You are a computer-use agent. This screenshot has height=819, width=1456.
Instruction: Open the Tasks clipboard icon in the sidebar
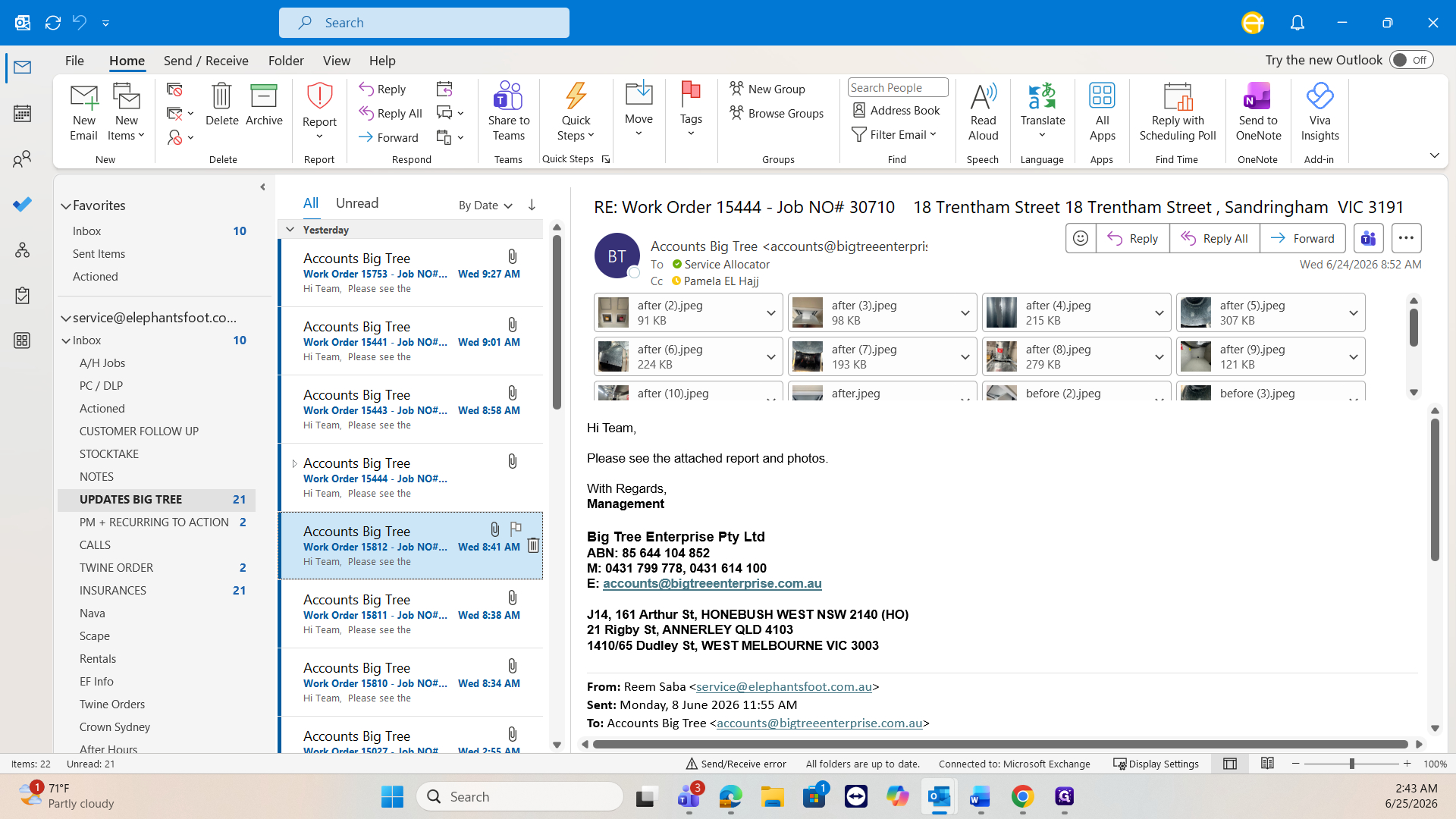[x=22, y=295]
